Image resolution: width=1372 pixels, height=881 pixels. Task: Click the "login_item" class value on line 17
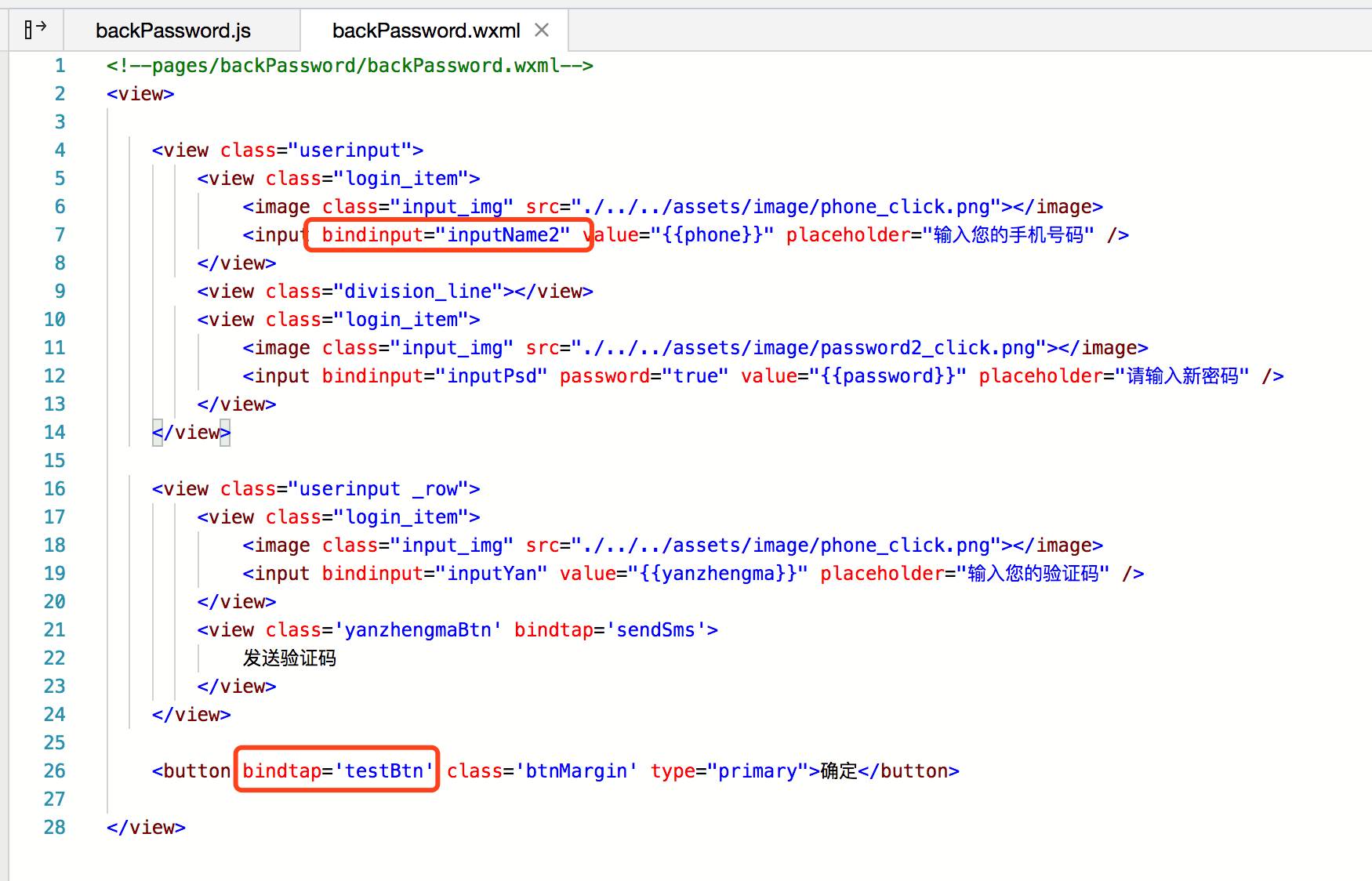click(x=401, y=517)
